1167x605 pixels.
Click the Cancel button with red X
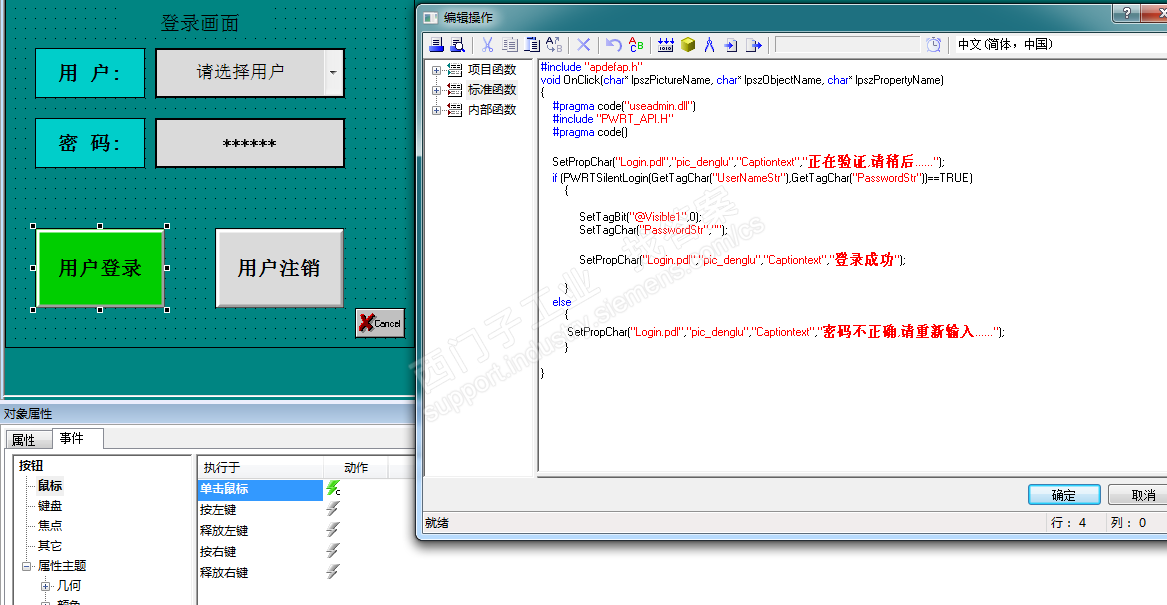coord(380,323)
